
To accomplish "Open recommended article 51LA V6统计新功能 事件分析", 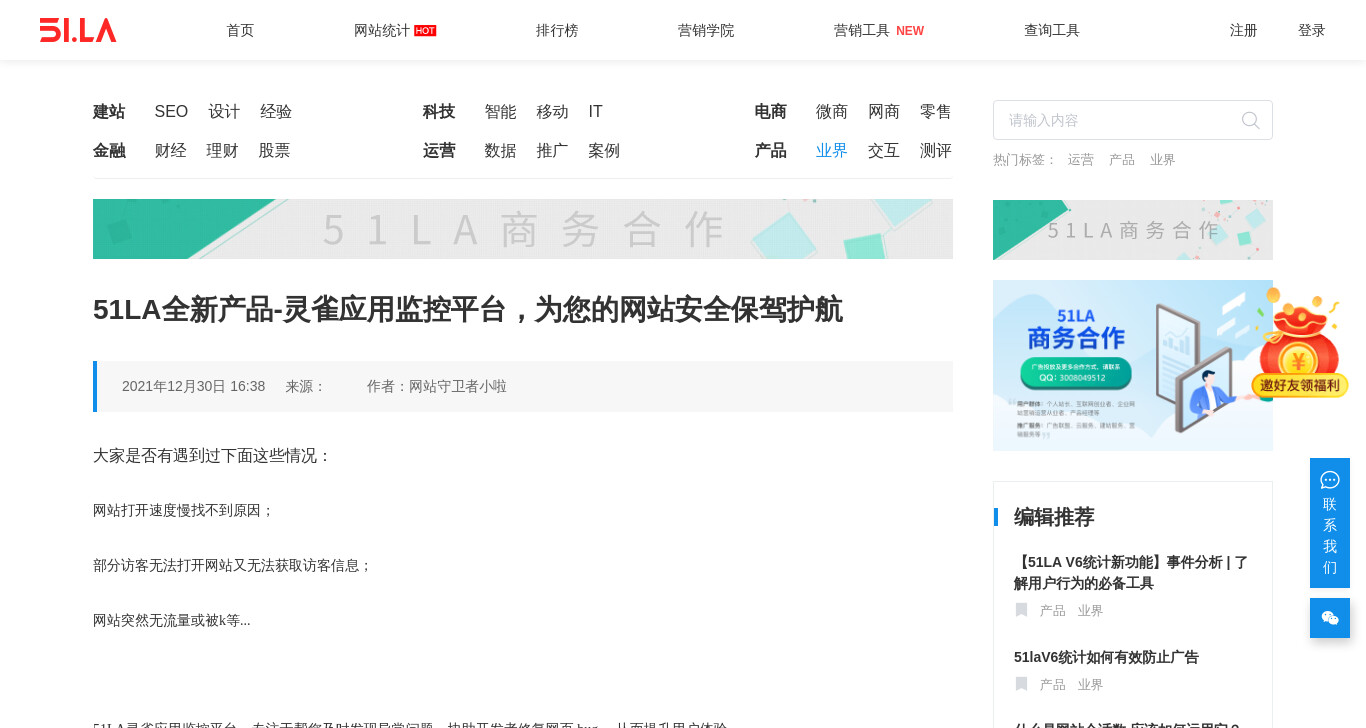I will pos(1131,573).
